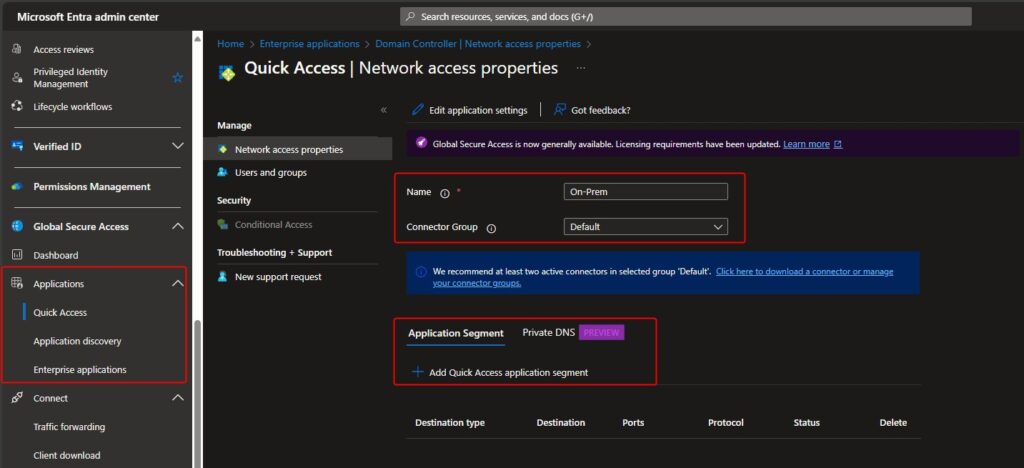Image resolution: width=1024 pixels, height=468 pixels.
Task: Click the Privileged Identity Management icon
Action: [18, 78]
